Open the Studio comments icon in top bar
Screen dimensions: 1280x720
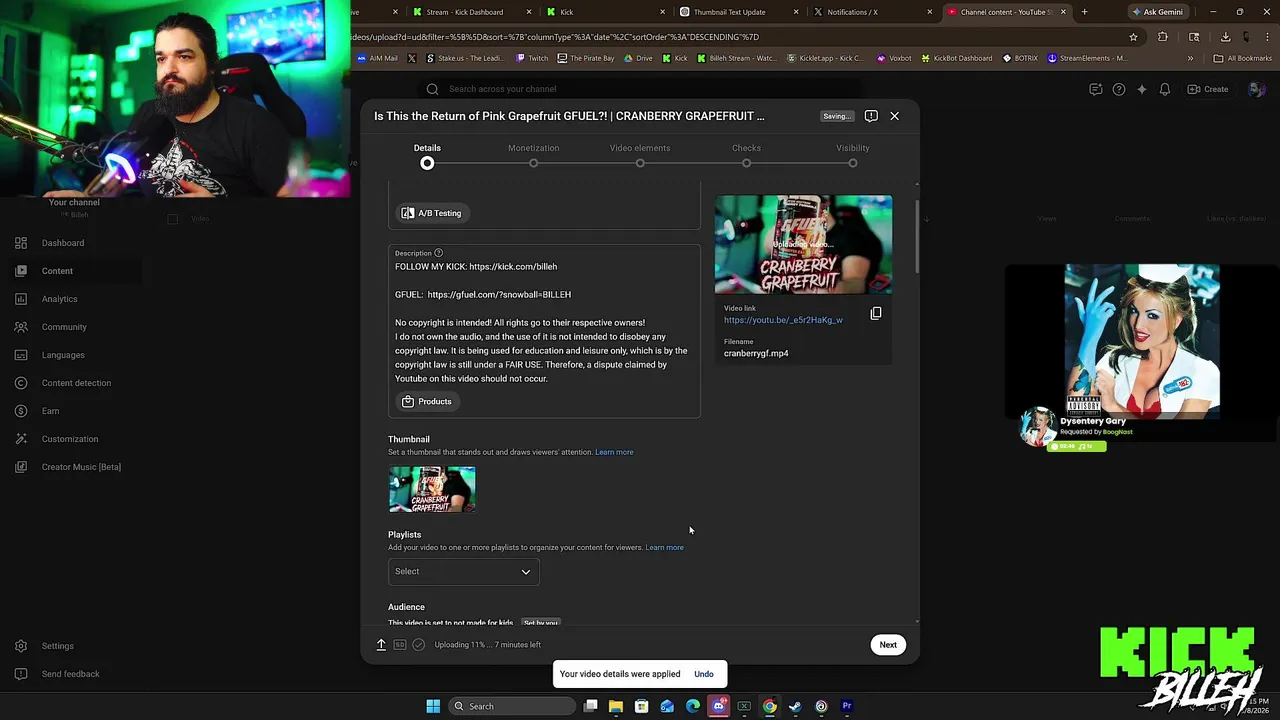click(1096, 89)
